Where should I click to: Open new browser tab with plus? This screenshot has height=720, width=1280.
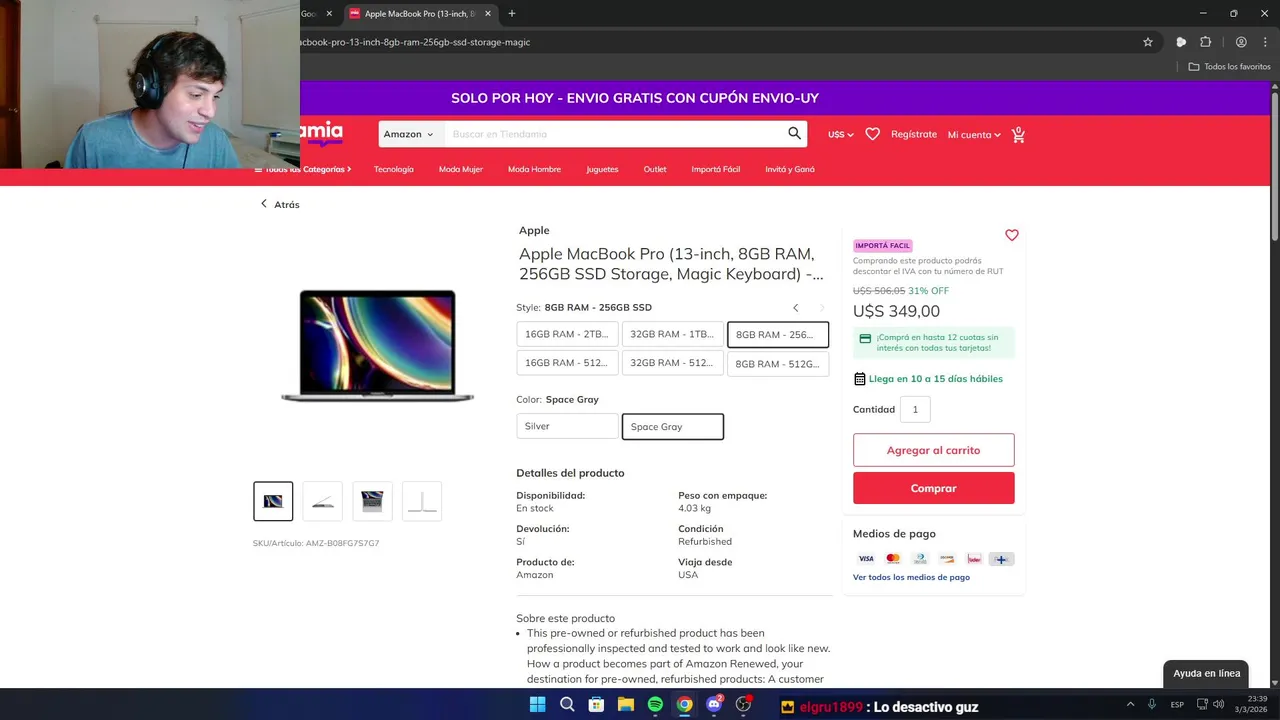coord(512,14)
